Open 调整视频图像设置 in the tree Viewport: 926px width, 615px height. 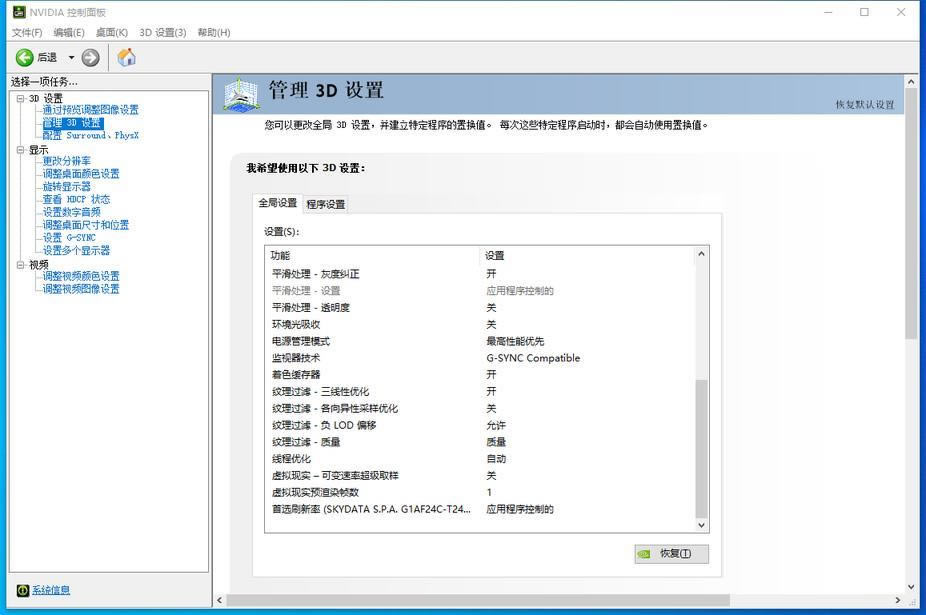point(81,289)
